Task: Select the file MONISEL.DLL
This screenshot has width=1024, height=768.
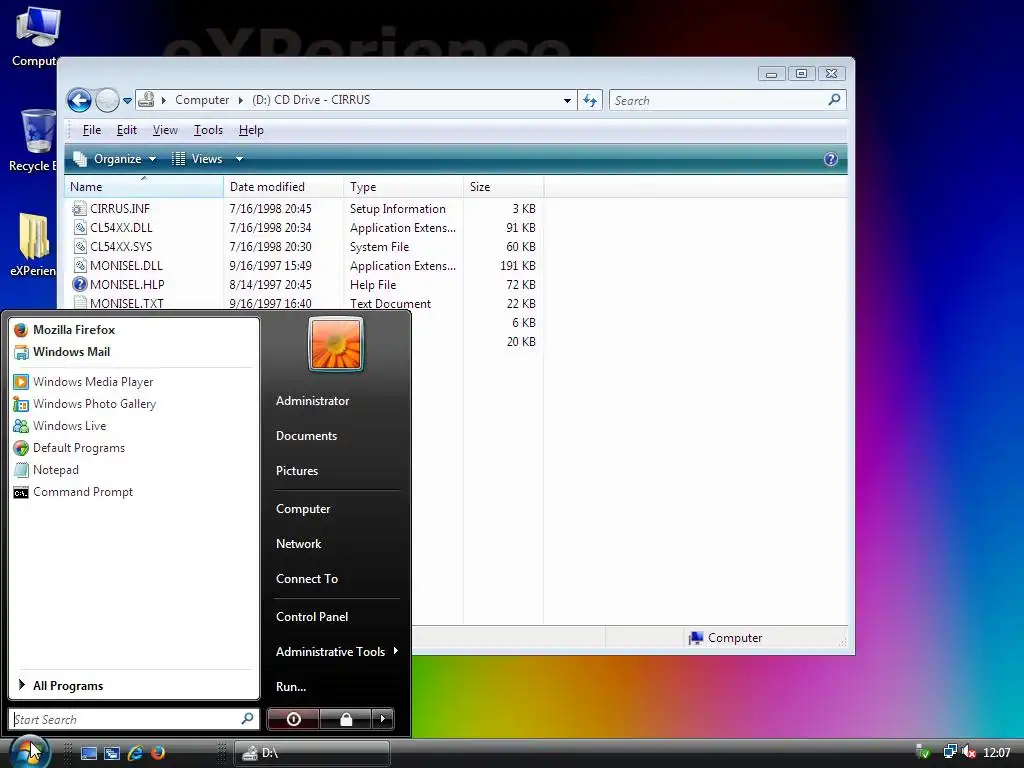Action: click(126, 266)
